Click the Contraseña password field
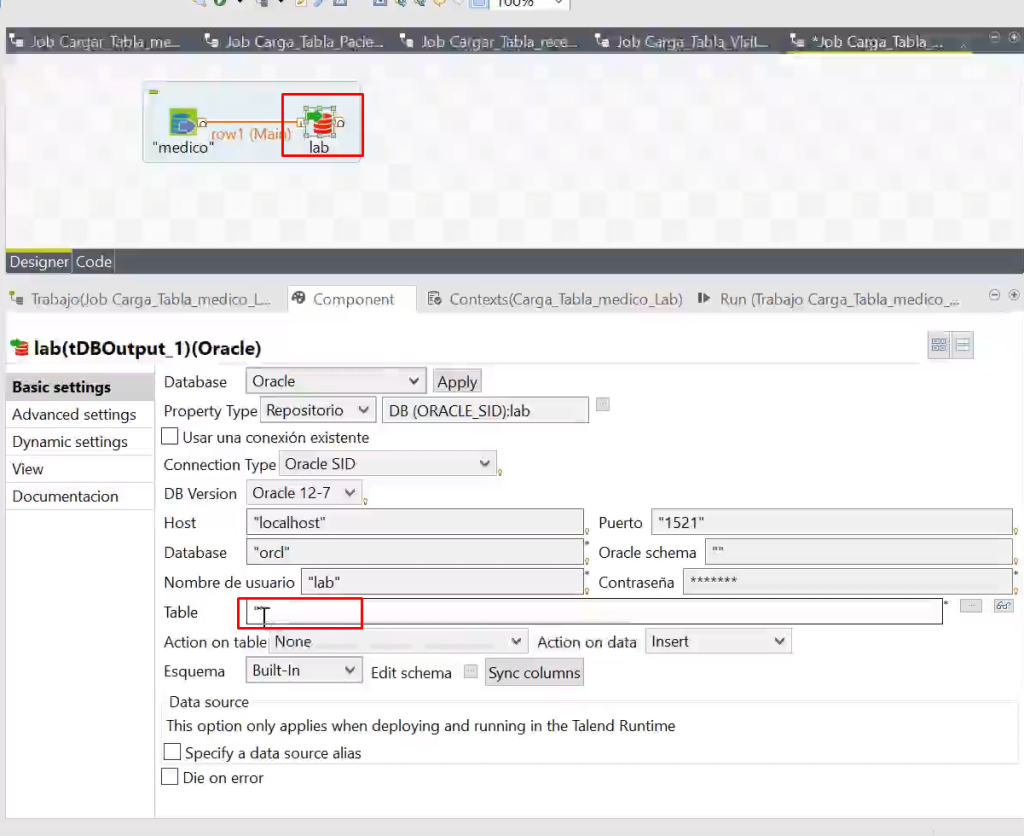 [x=848, y=581]
